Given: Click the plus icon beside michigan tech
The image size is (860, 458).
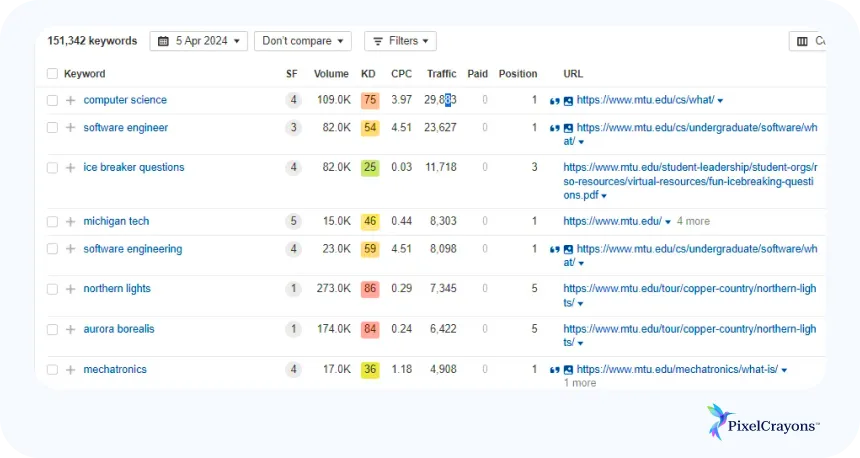Looking at the screenshot, I should point(70,222).
